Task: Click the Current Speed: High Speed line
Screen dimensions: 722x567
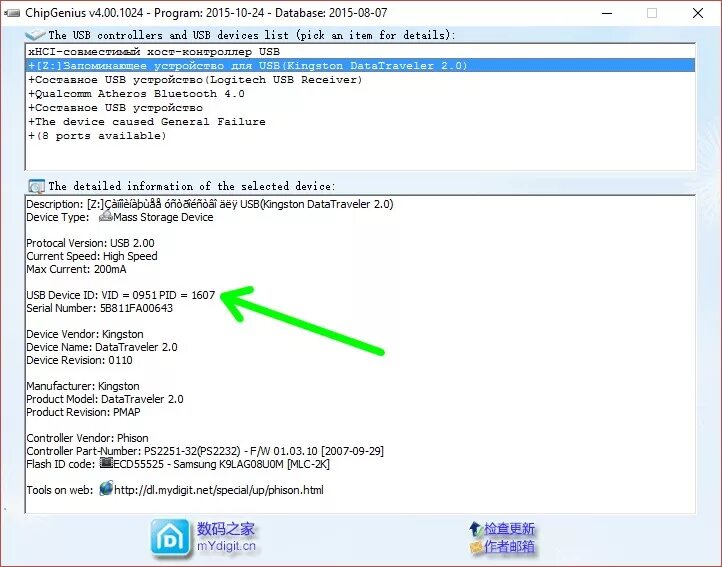Action: click(92, 256)
